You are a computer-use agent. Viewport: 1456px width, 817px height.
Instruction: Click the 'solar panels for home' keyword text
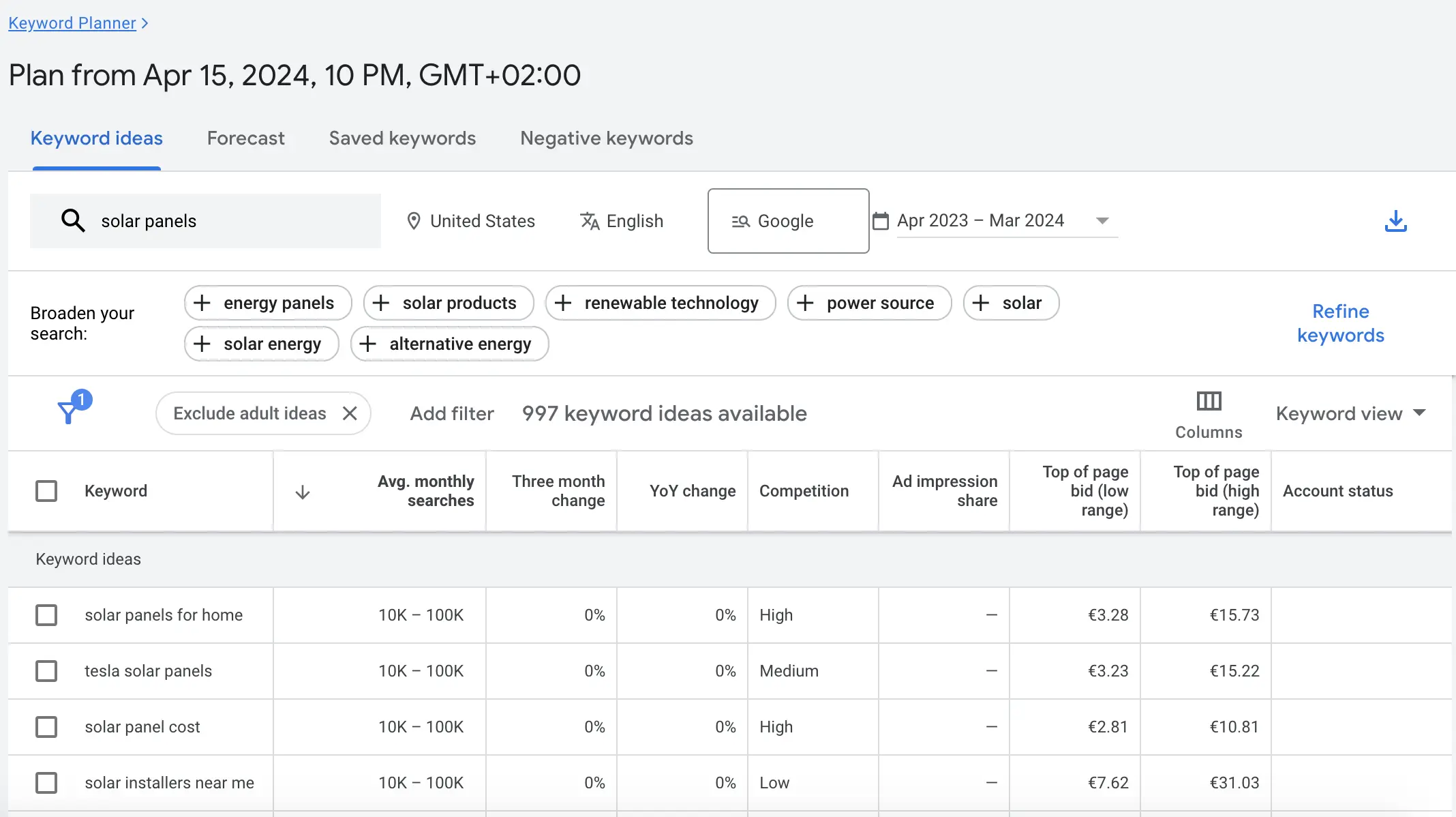164,615
